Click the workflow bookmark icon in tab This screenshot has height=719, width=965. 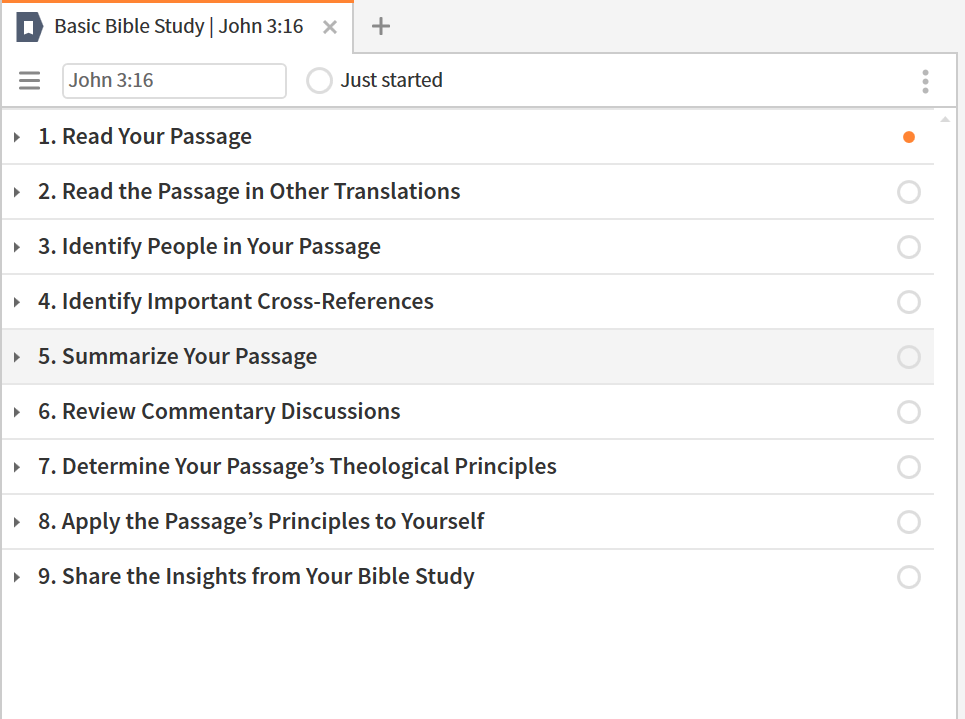(29, 27)
